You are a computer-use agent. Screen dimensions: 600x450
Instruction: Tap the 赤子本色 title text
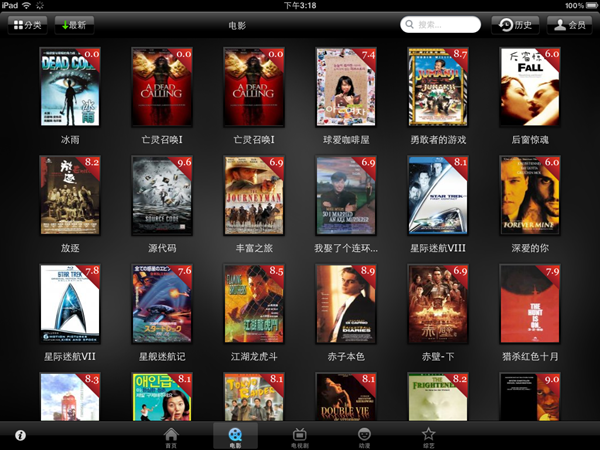(346, 357)
